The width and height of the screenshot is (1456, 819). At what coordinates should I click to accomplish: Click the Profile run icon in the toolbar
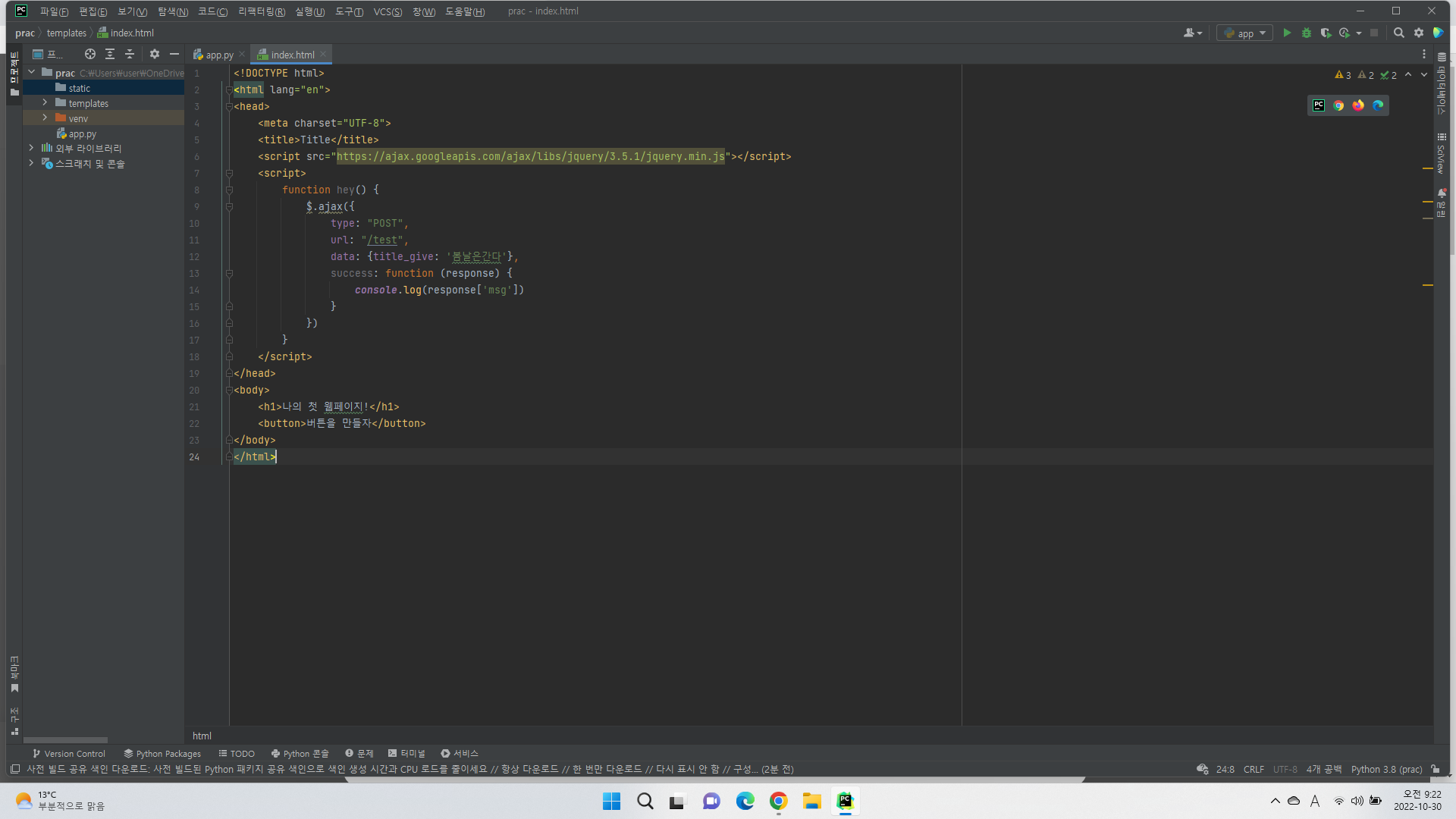coord(1345,33)
